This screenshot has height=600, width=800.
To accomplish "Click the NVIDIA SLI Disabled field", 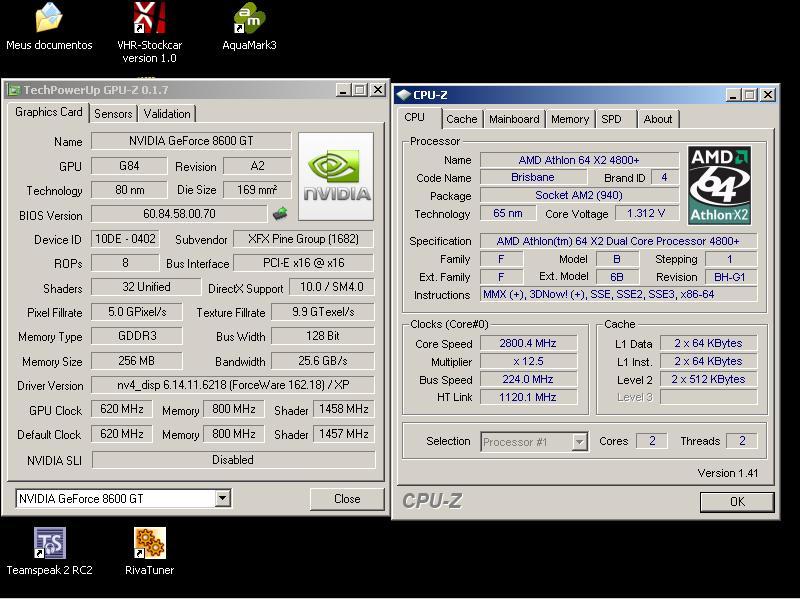I will tap(233, 460).
